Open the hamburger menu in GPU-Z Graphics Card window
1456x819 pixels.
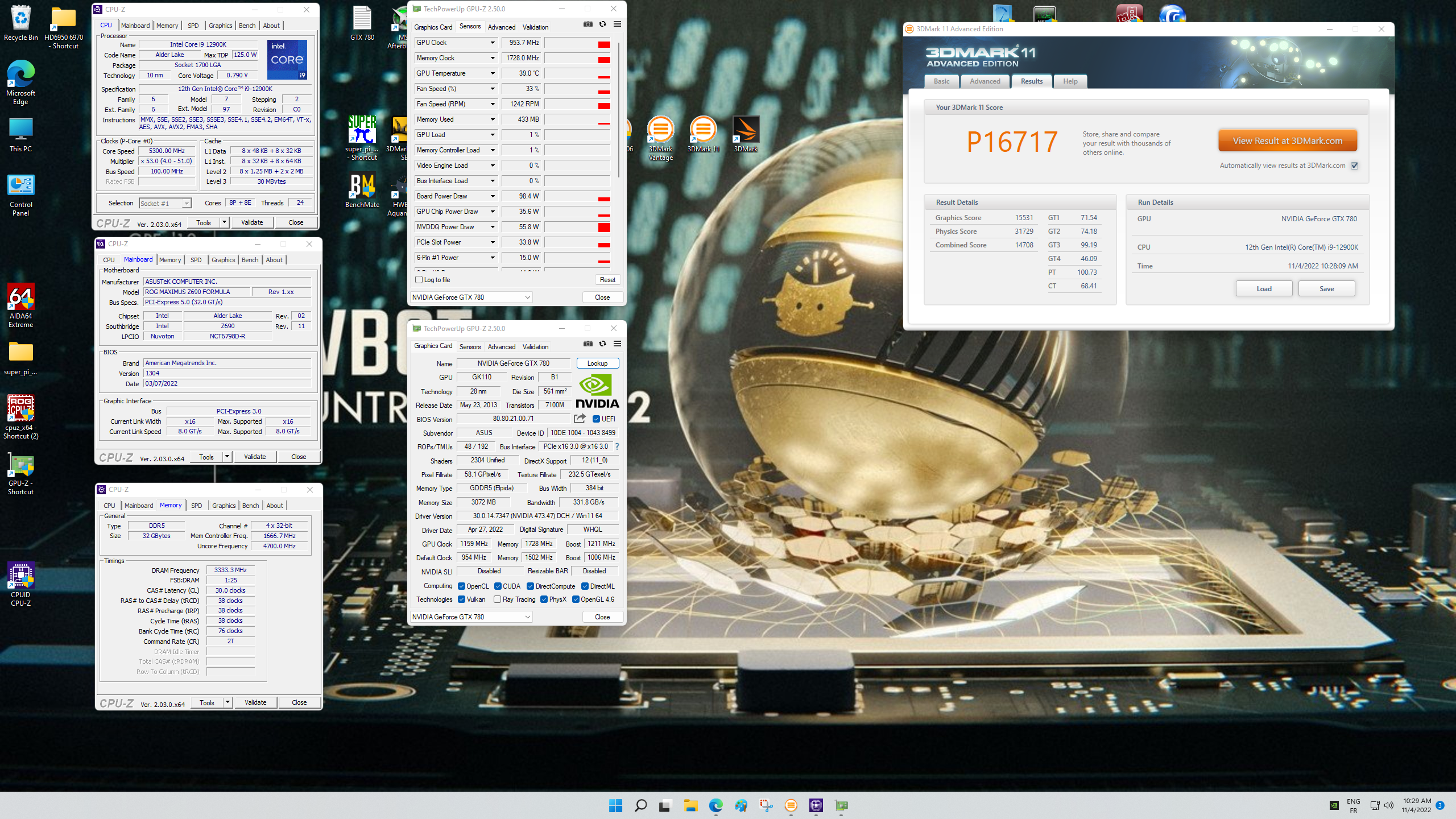tap(617, 344)
